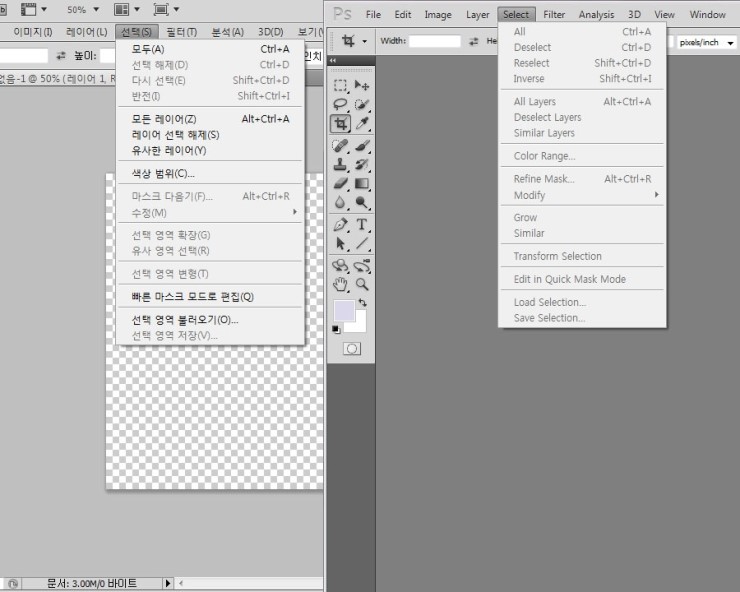Open the 50% zoom level dropdown
Image resolution: width=740 pixels, height=592 pixels.
(x=96, y=9)
